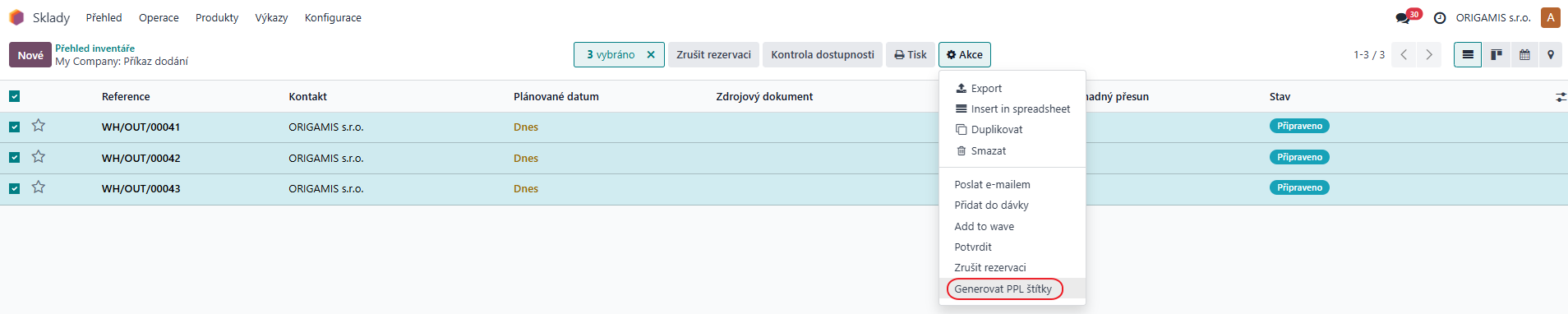Star the WH/OUT/00041 record
The width and height of the screenshot is (1568, 314).
pyautogui.click(x=39, y=126)
